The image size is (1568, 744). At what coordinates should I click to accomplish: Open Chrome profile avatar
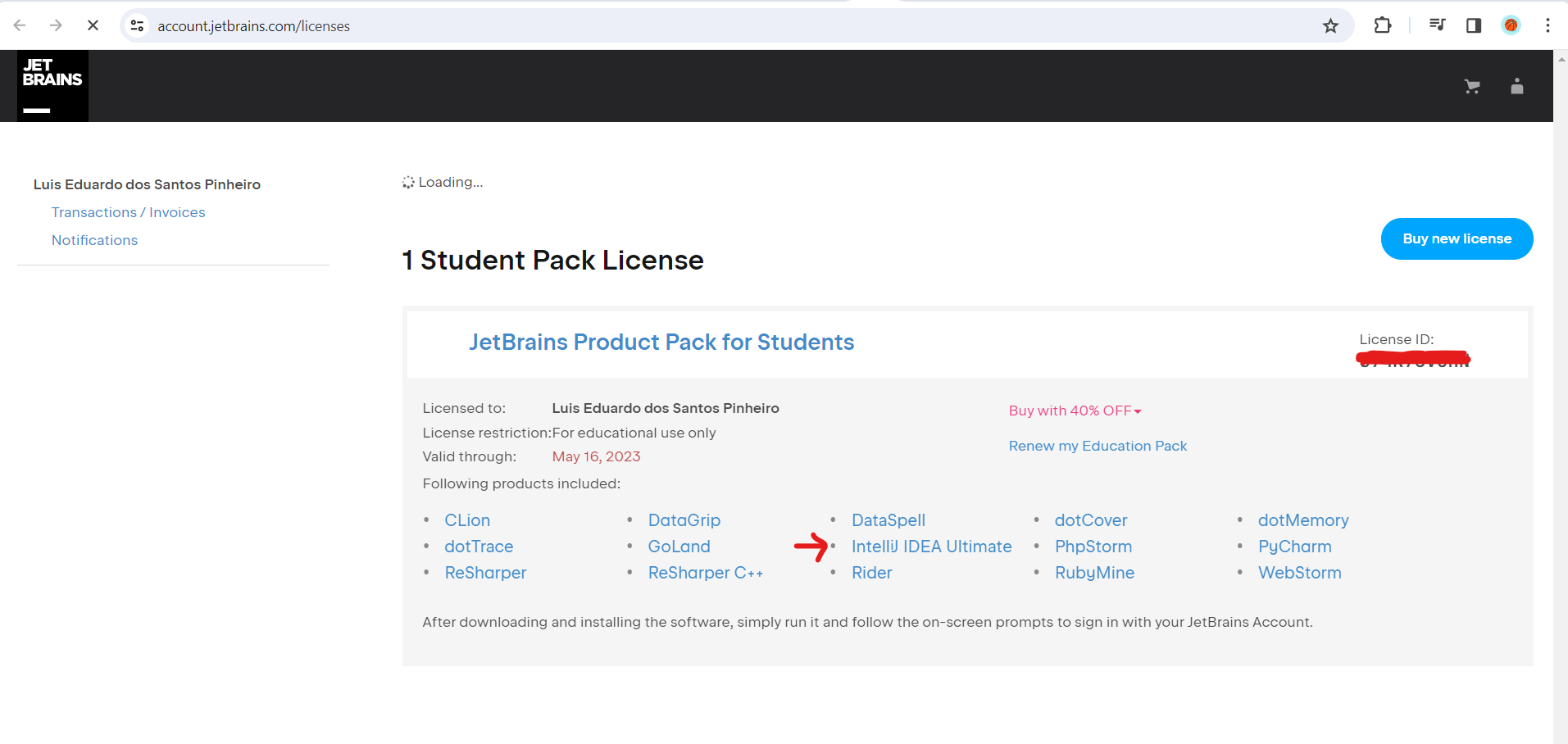click(1511, 25)
